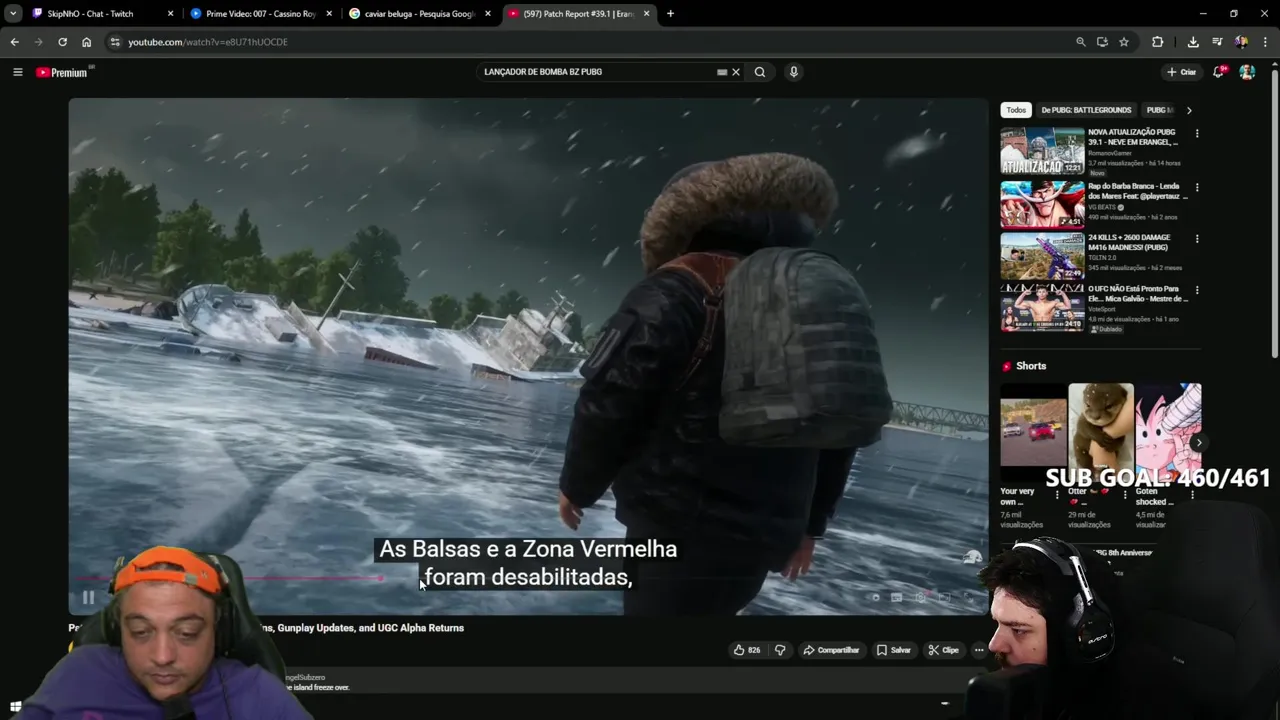Toggle subtitles in the video player
1280x720 pixels.
[897, 598]
